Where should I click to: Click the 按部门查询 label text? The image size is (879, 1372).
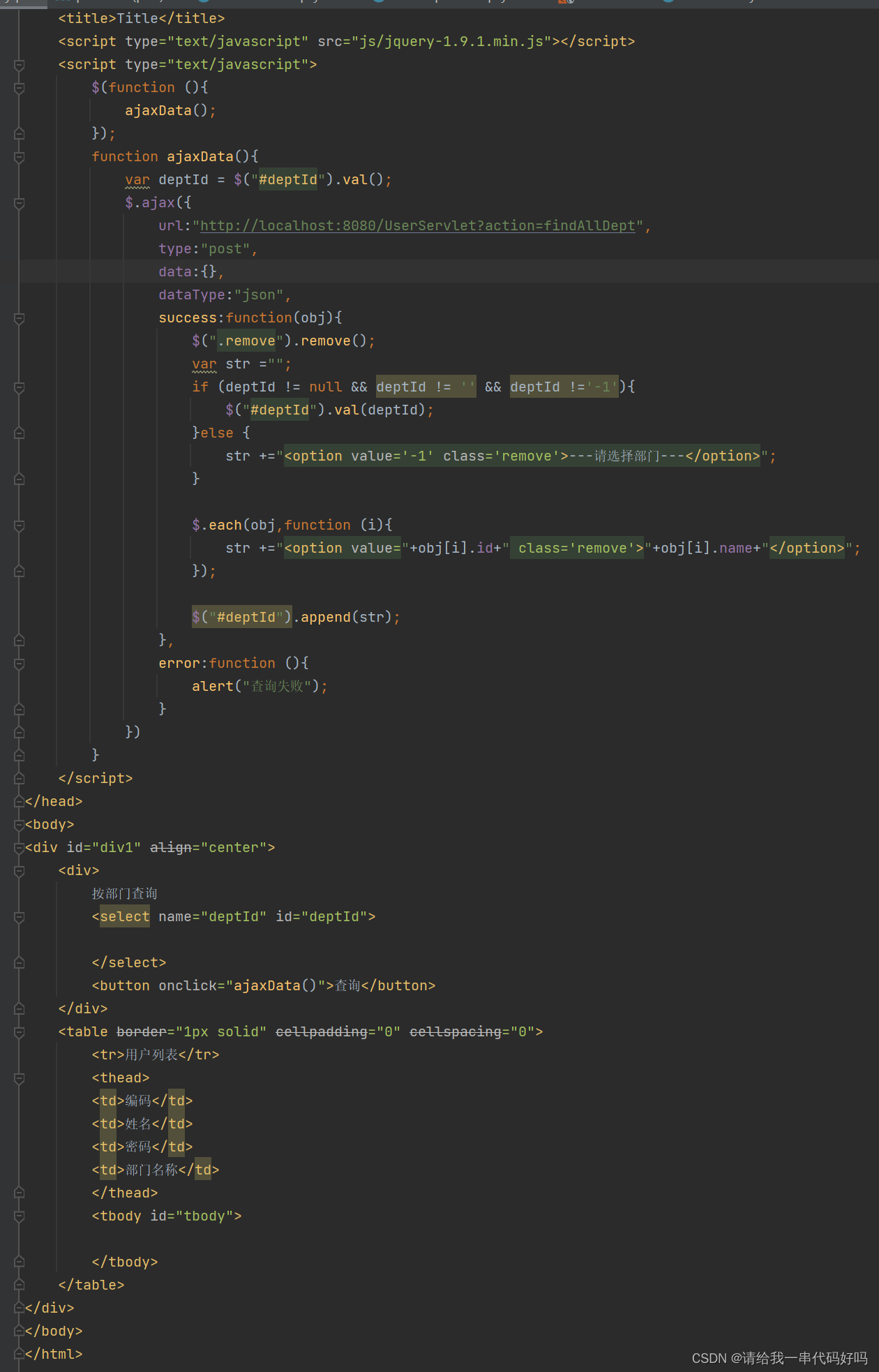pyautogui.click(x=125, y=894)
